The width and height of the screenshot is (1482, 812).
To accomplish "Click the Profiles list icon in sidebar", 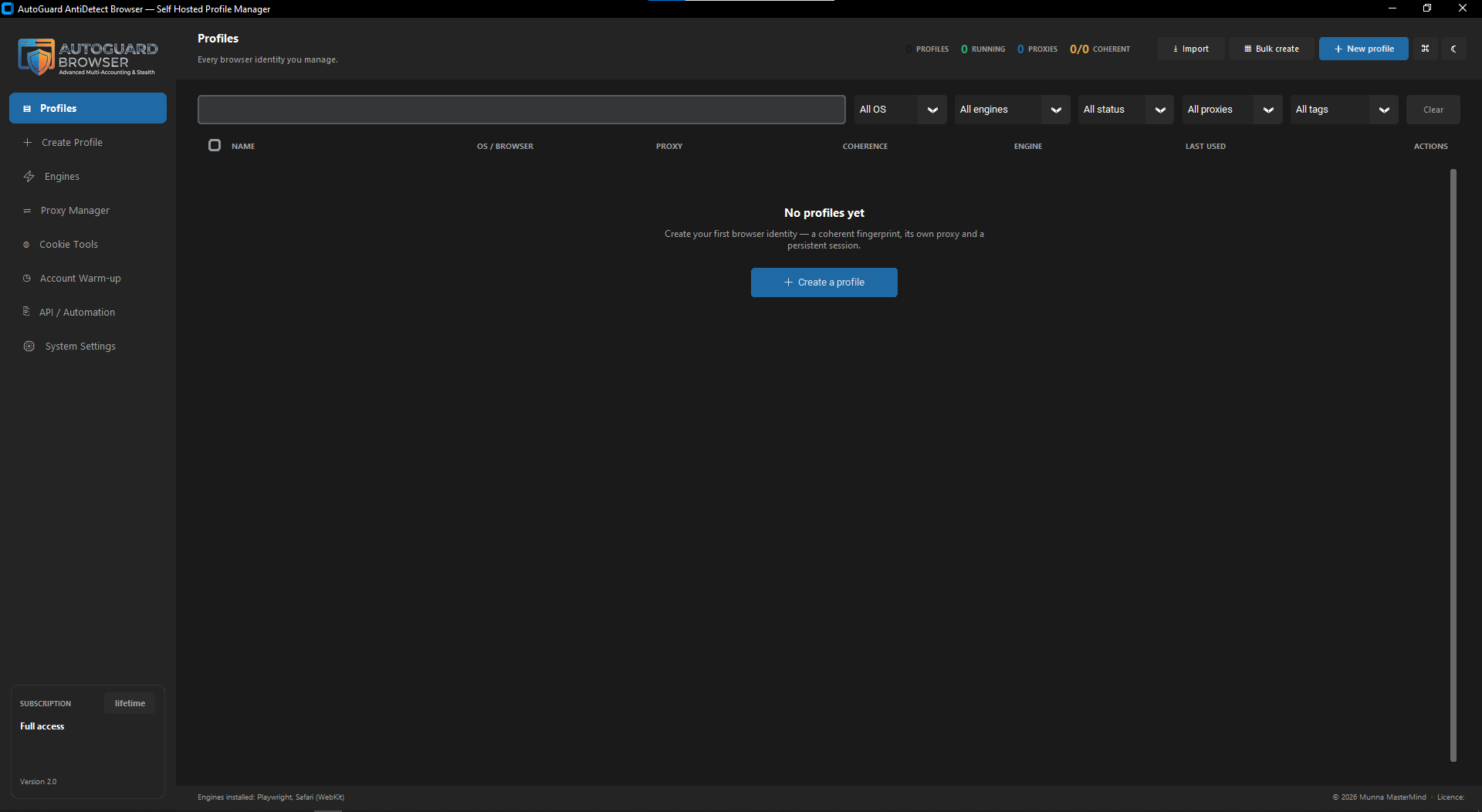I will 27,109.
